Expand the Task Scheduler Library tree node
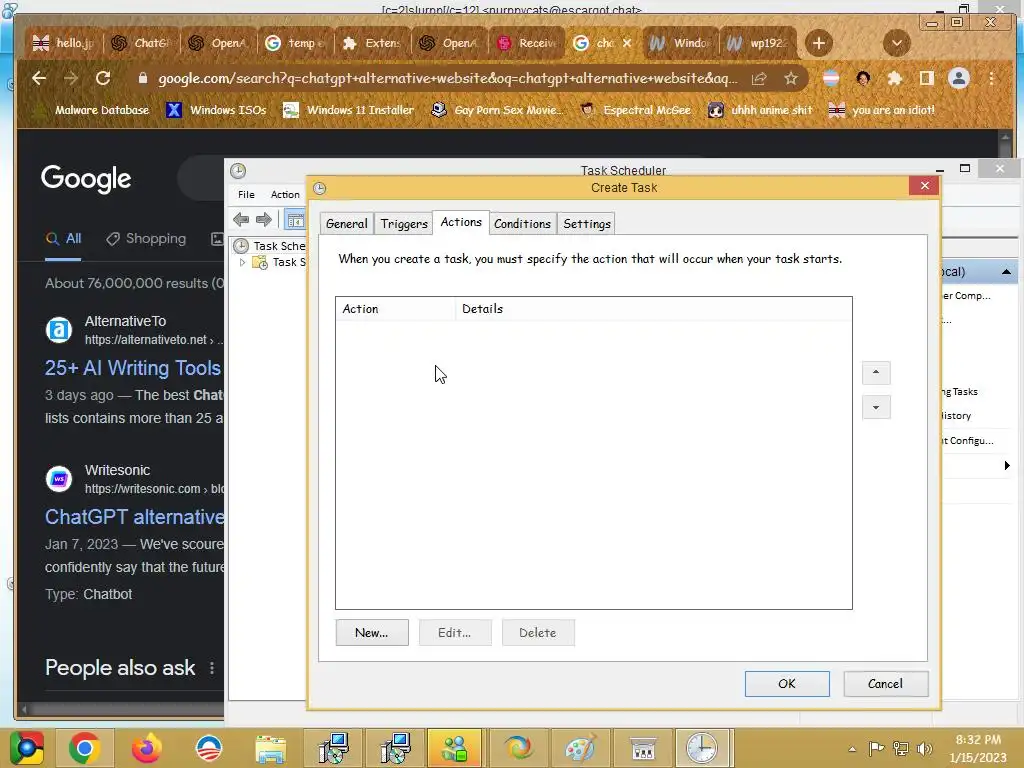 click(x=243, y=263)
